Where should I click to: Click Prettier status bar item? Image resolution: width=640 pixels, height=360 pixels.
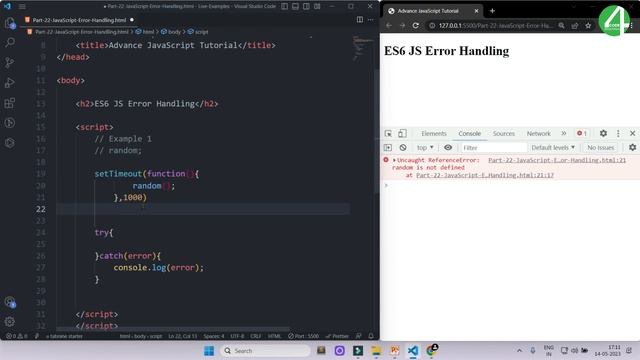click(x=337, y=336)
